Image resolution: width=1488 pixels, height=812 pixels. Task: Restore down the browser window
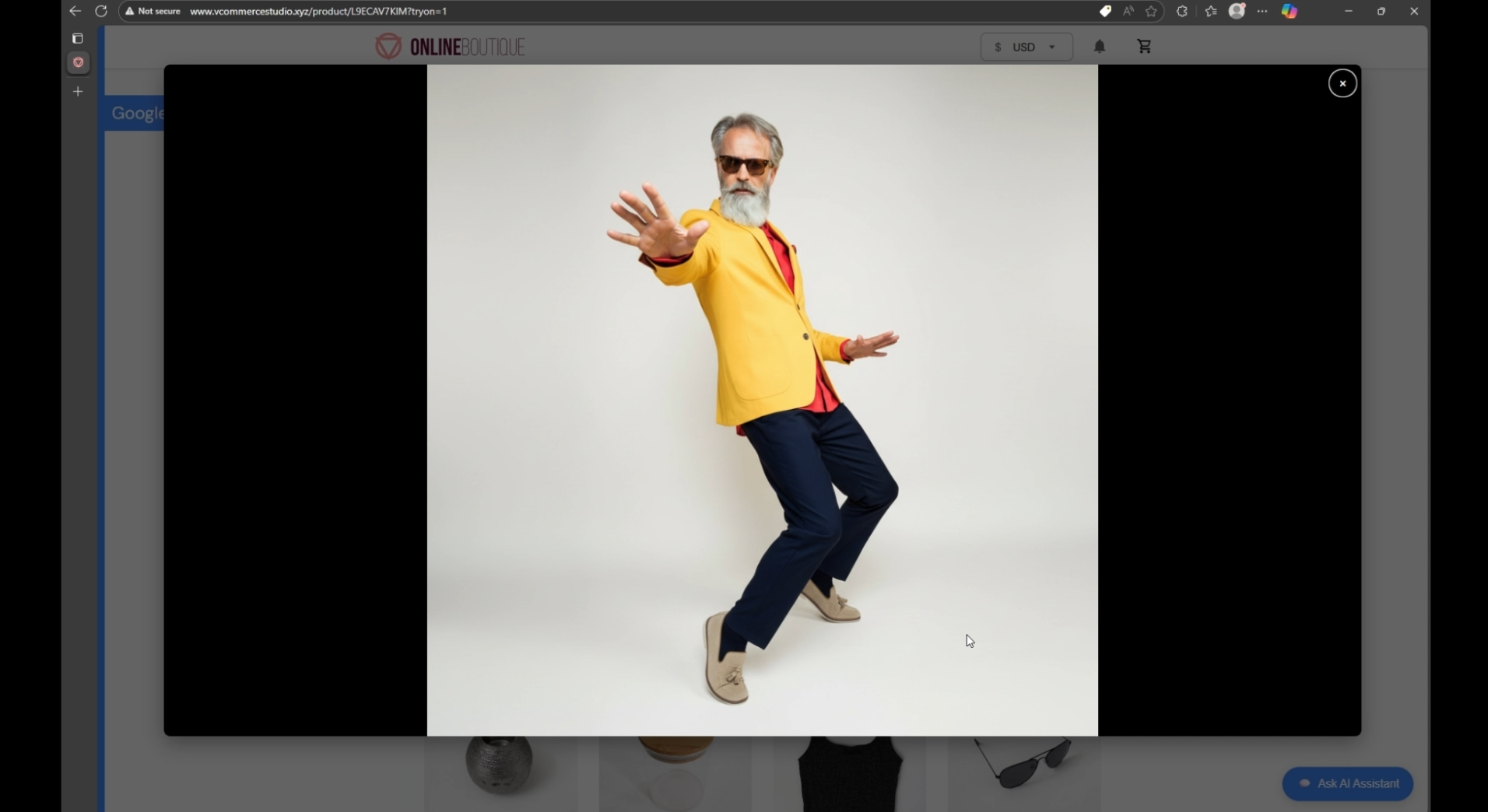click(1381, 11)
